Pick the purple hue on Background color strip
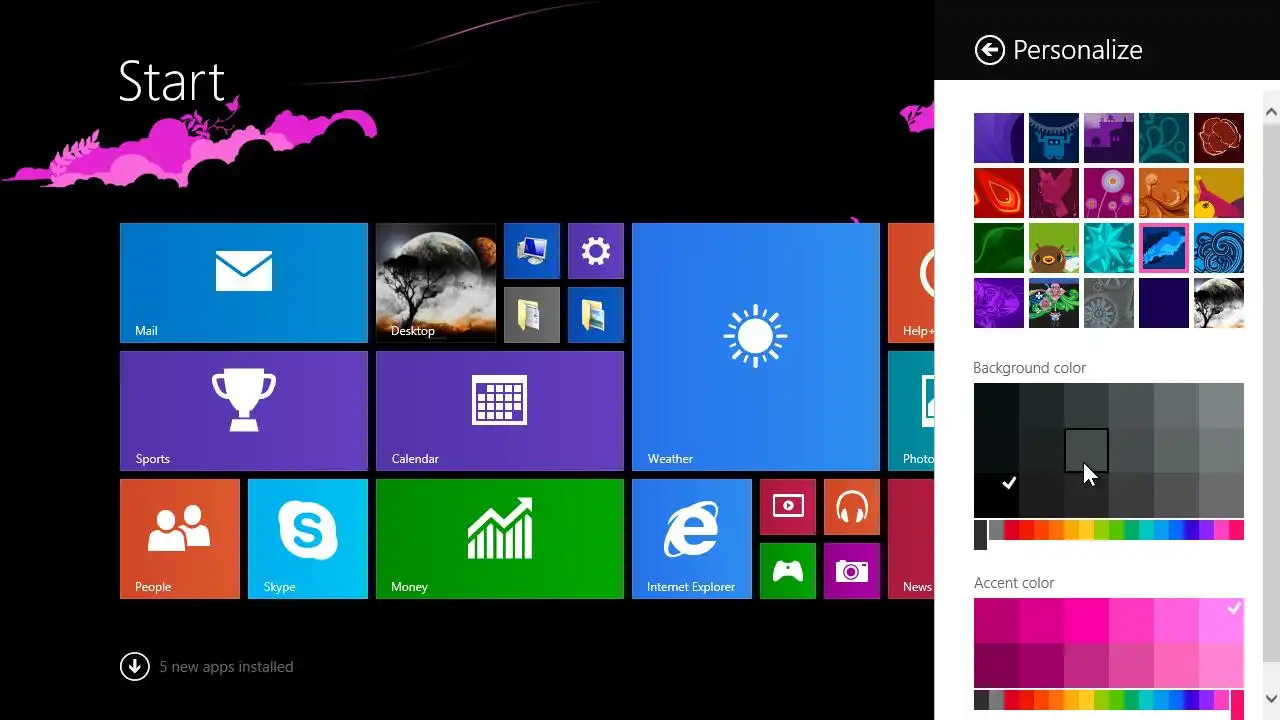This screenshot has width=1280, height=720. pos(1205,530)
